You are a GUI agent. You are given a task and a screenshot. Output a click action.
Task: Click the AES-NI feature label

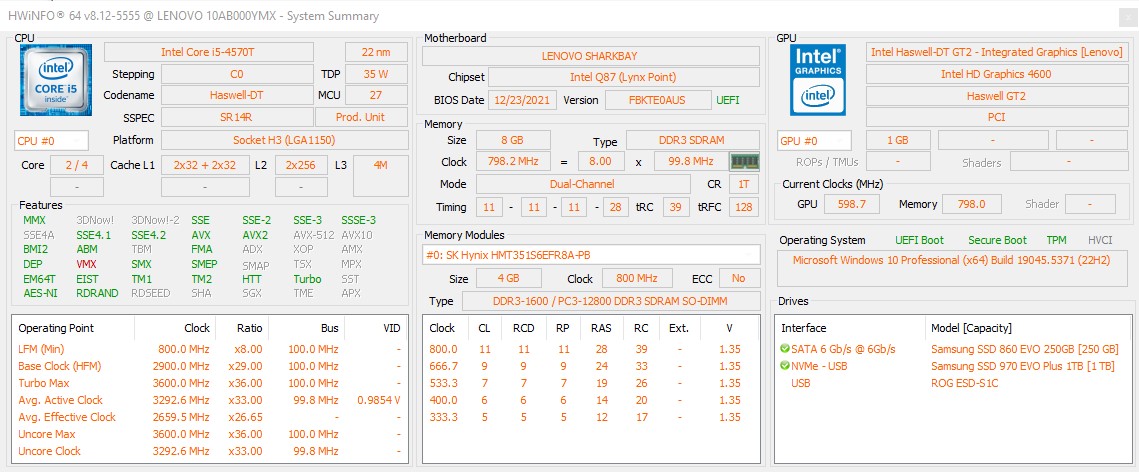[x=40, y=293]
